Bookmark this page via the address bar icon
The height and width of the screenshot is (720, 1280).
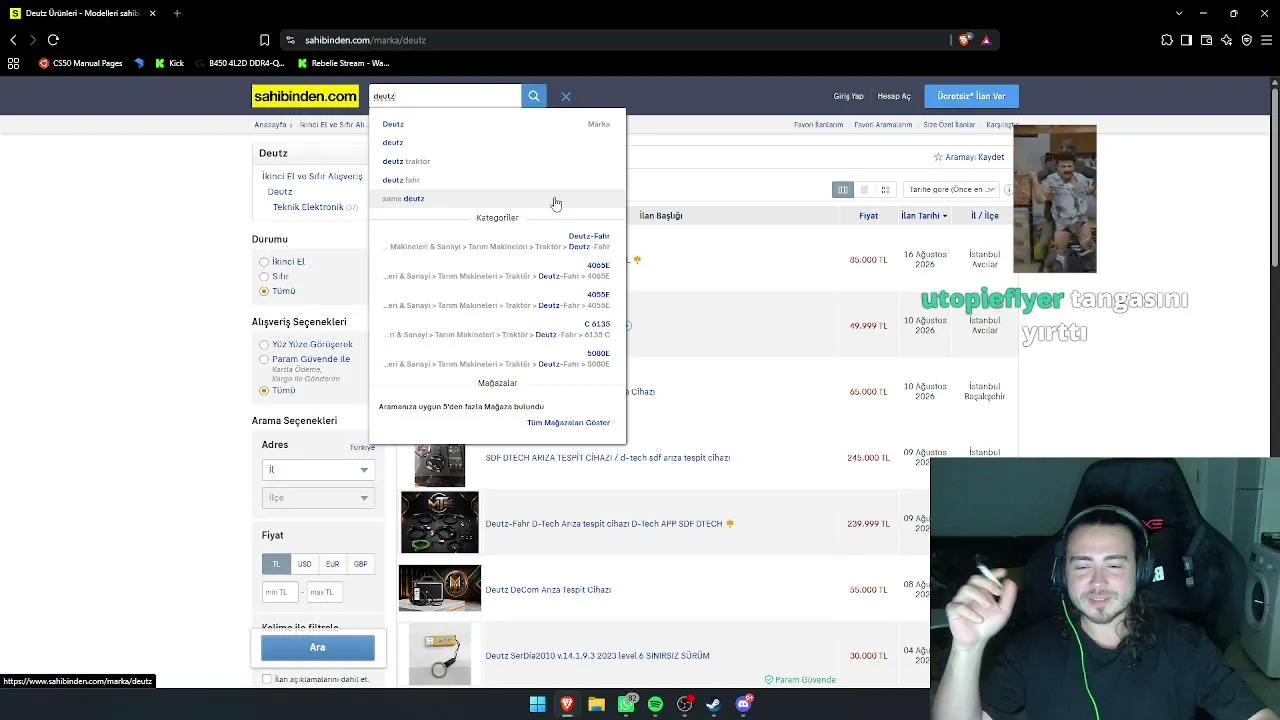(x=264, y=40)
